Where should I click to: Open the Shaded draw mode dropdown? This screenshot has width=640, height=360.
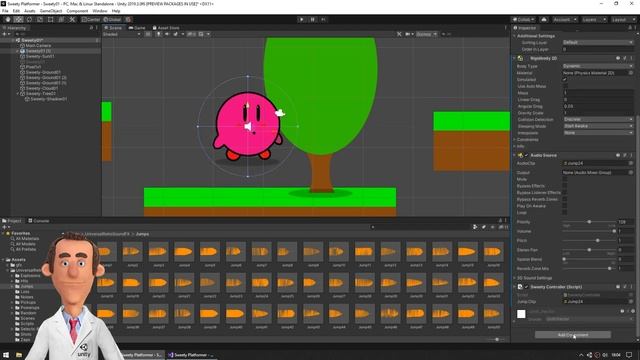click(x=122, y=34)
